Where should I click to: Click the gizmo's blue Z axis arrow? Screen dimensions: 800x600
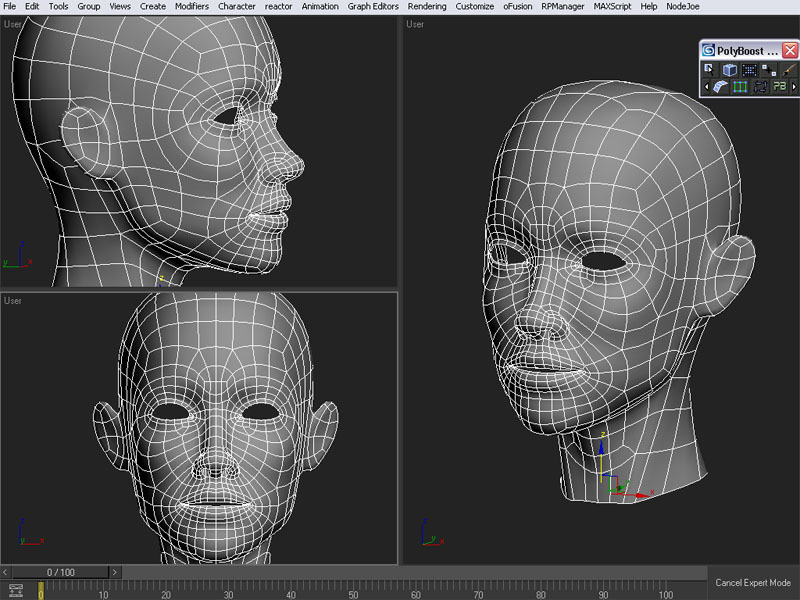tap(602, 447)
